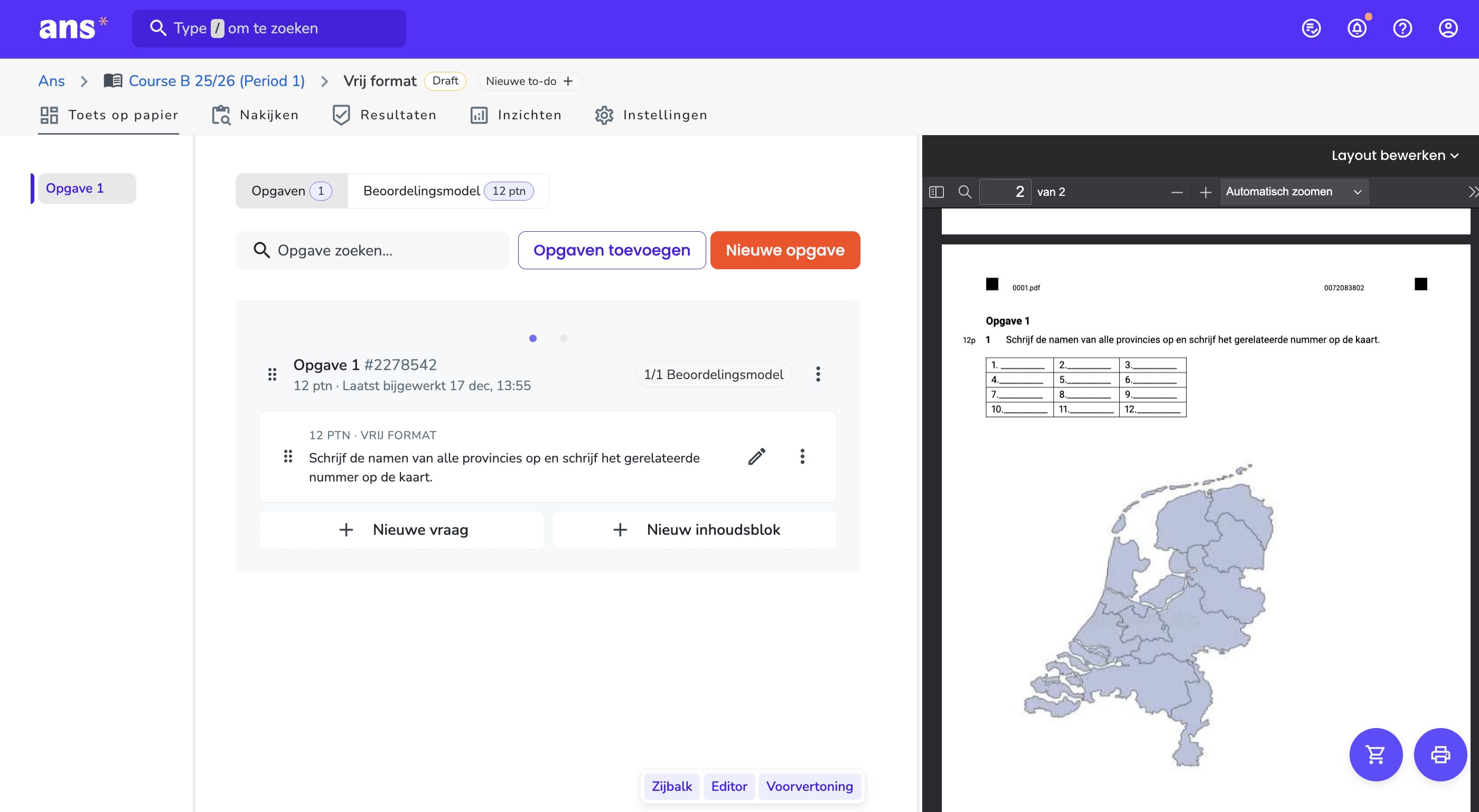Open Course B 25/26 (Period 1) breadcrumb
Viewport: 1479px width, 812px height.
pyautogui.click(x=217, y=81)
